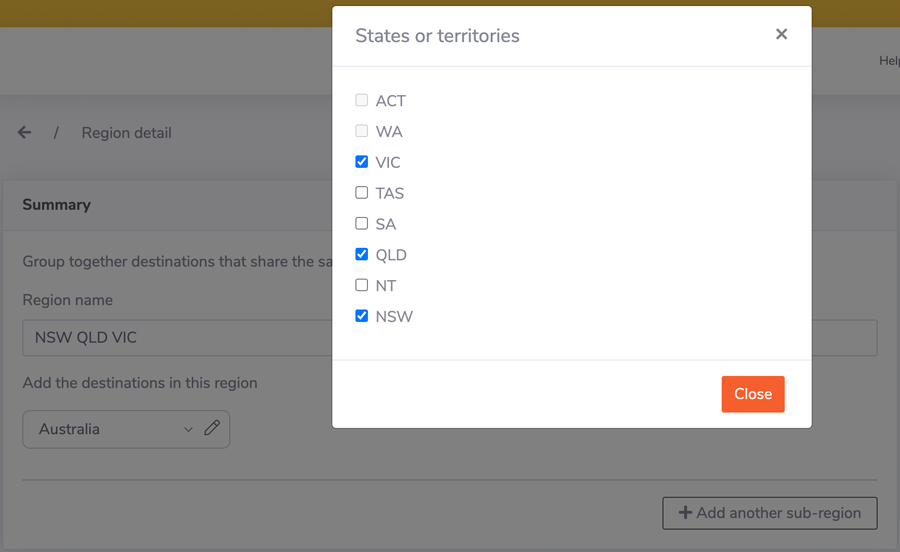Open the Help link in header

click(x=888, y=61)
